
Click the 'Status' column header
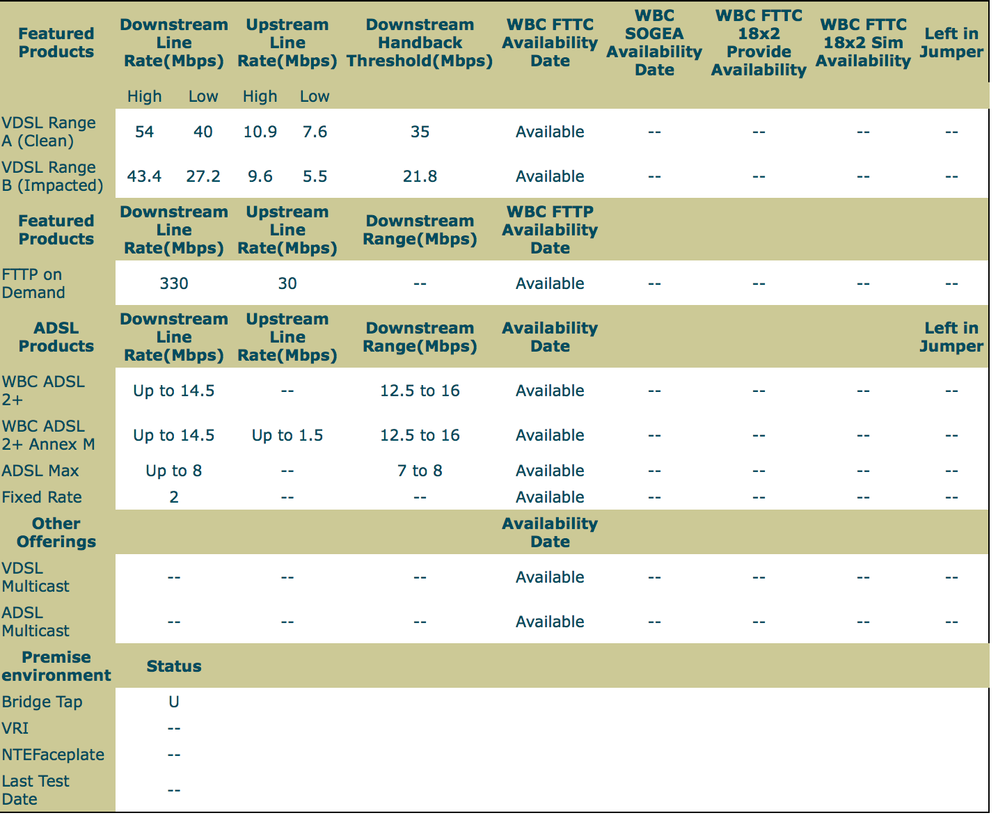[x=174, y=666]
